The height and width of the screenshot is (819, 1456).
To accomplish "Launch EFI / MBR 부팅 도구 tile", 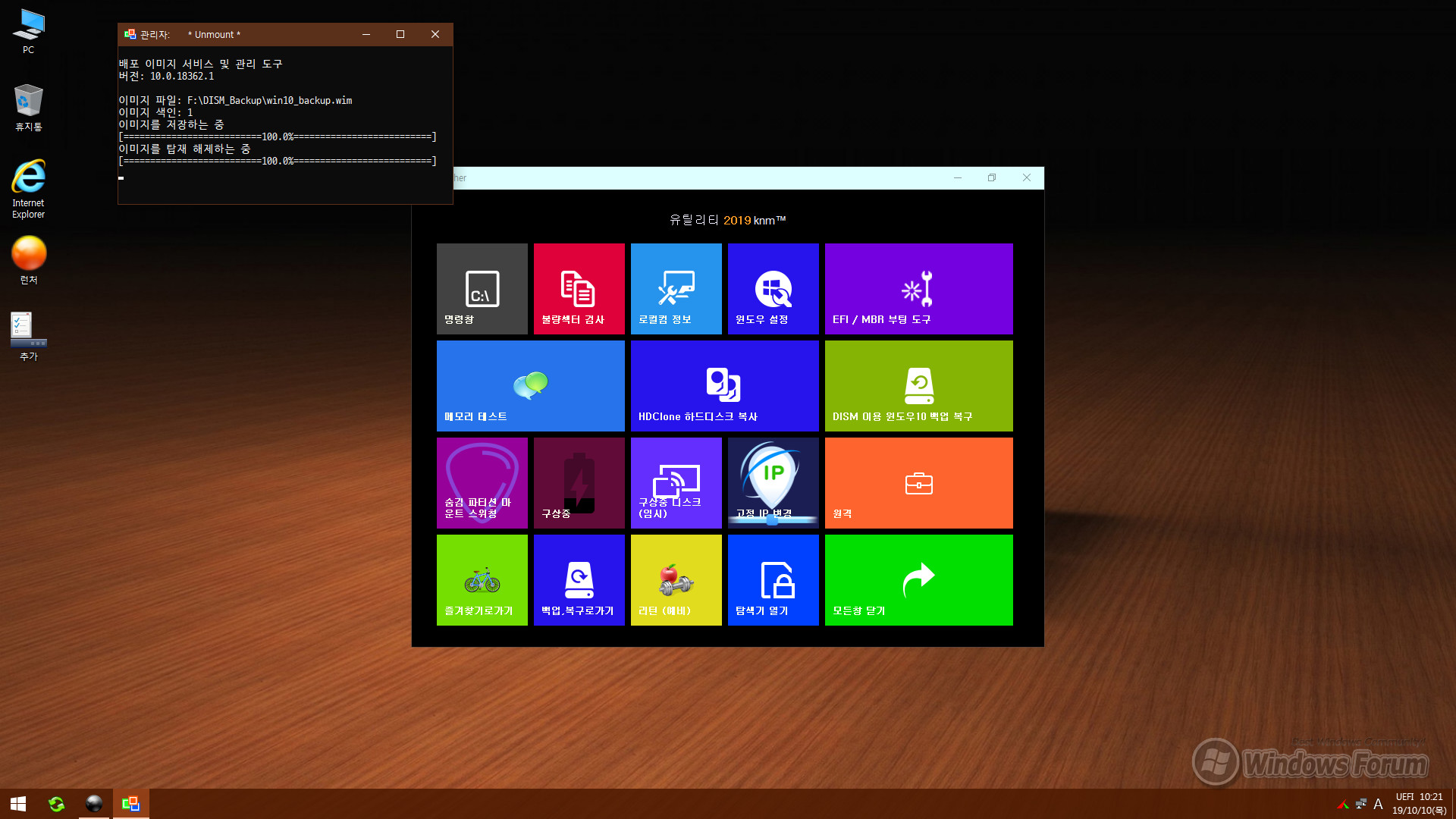I will pyautogui.click(x=918, y=289).
